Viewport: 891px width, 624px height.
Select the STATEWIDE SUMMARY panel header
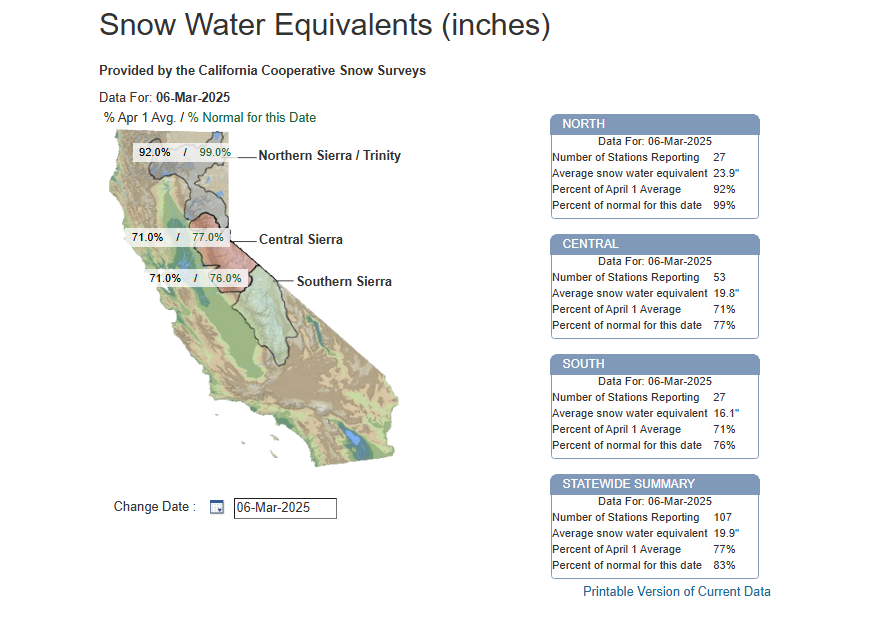pos(654,484)
